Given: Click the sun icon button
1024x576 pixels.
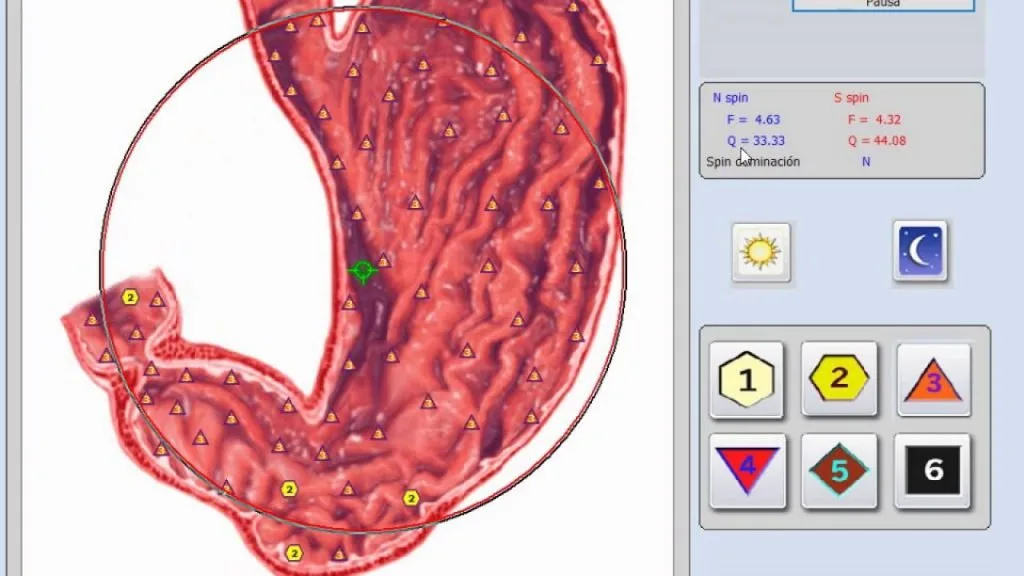Looking at the screenshot, I should pyautogui.click(x=761, y=253).
